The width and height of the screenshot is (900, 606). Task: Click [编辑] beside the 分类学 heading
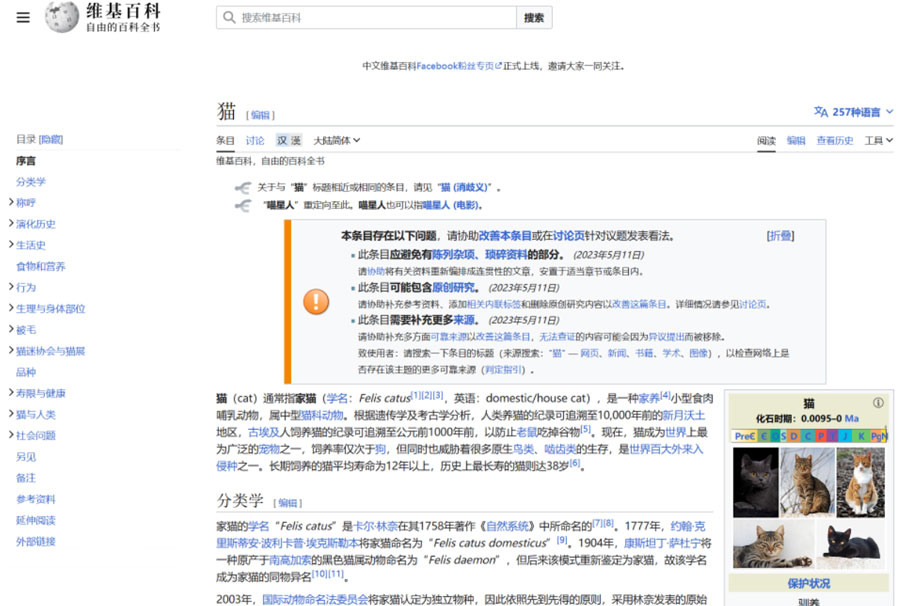[x=288, y=503]
